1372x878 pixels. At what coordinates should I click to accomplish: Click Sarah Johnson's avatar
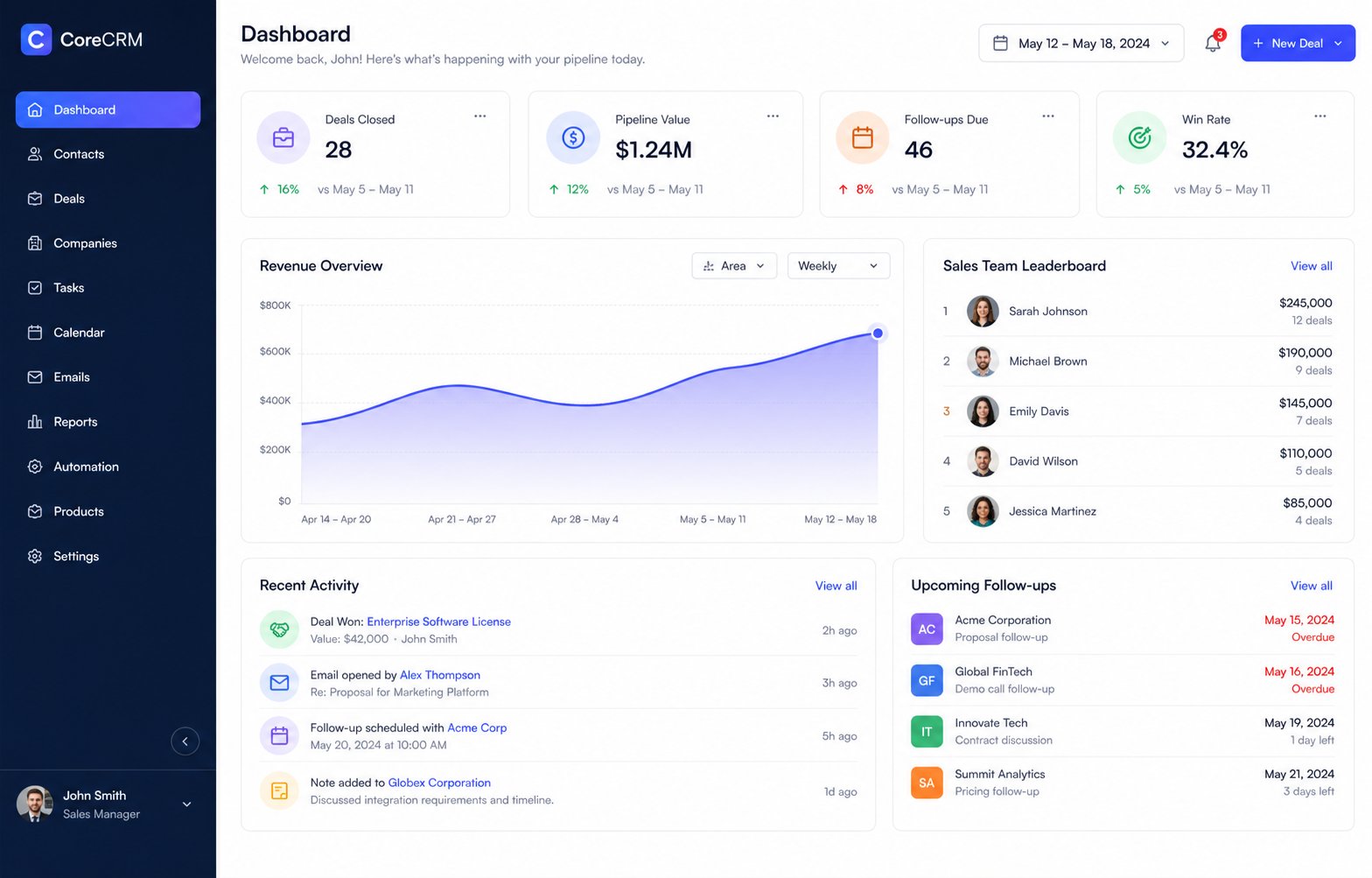click(x=983, y=311)
